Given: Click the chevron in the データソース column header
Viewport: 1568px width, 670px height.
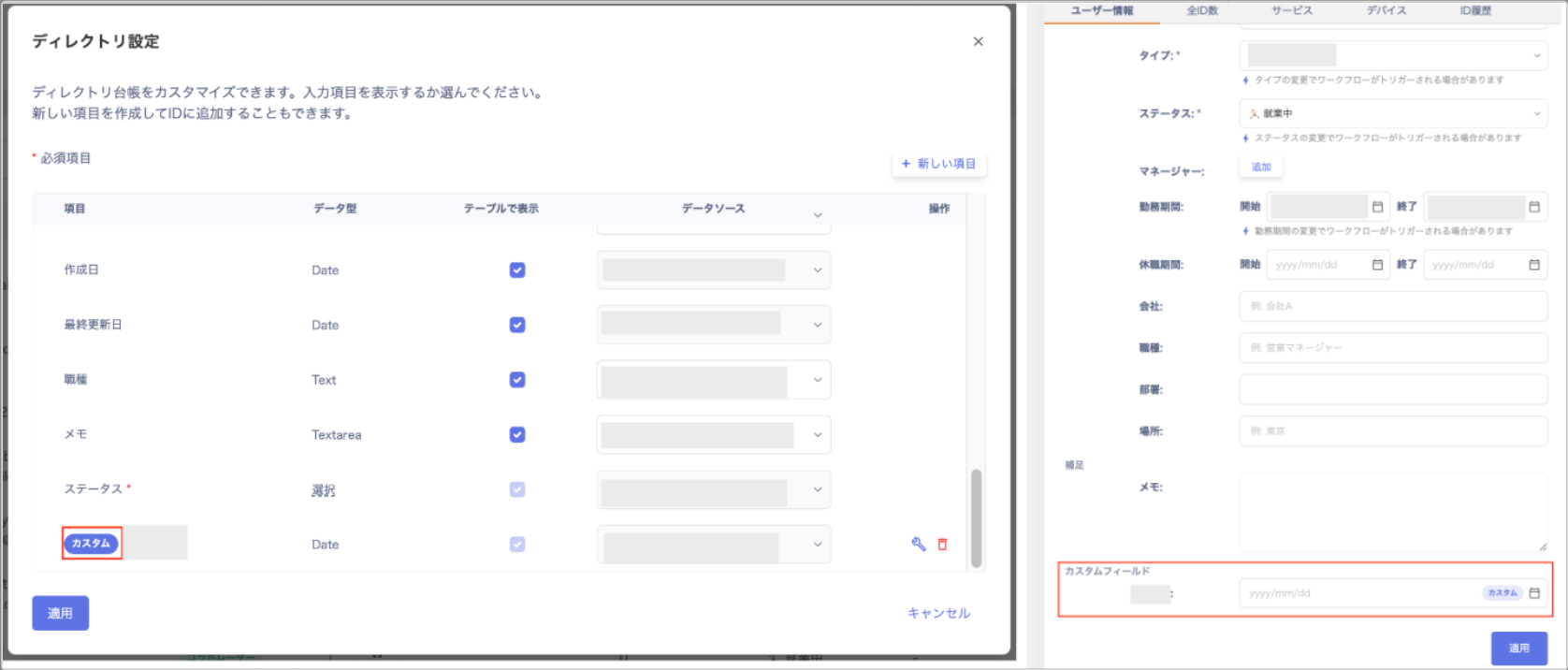Looking at the screenshot, I should click(x=818, y=214).
